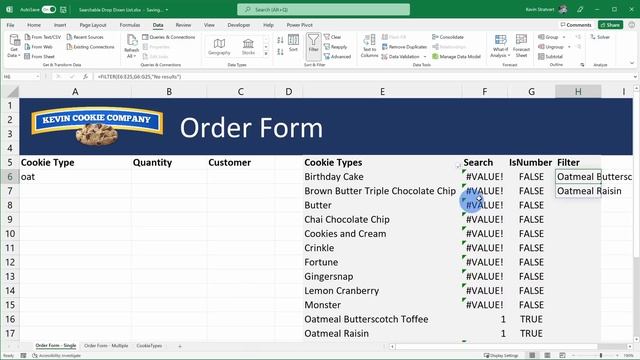Open the CookieTypes sheet tab
The width and height of the screenshot is (640, 360).
(x=149, y=346)
